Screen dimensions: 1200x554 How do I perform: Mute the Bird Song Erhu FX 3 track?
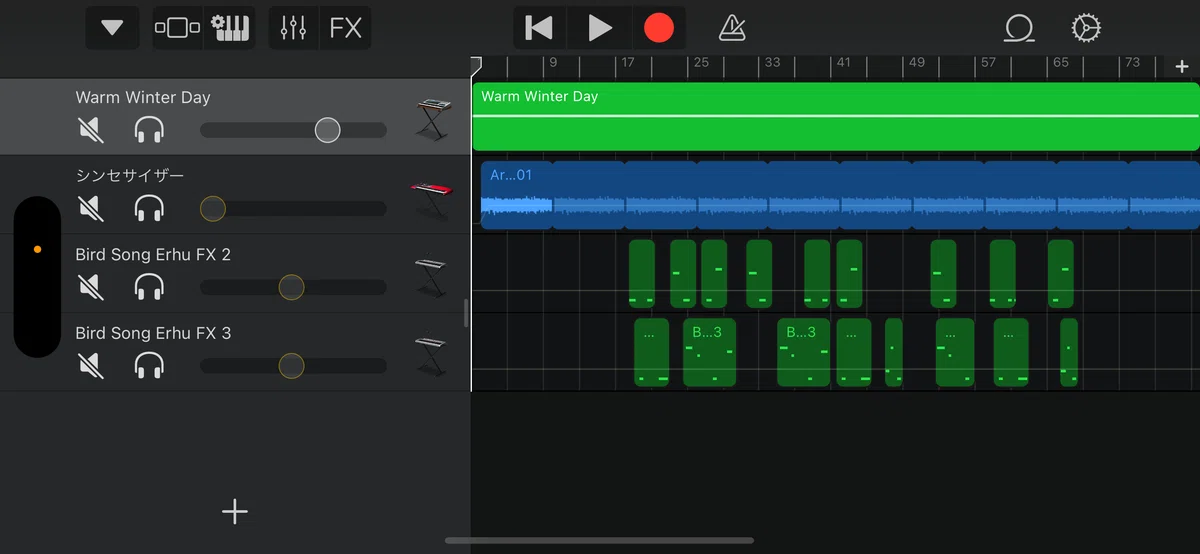pos(91,366)
